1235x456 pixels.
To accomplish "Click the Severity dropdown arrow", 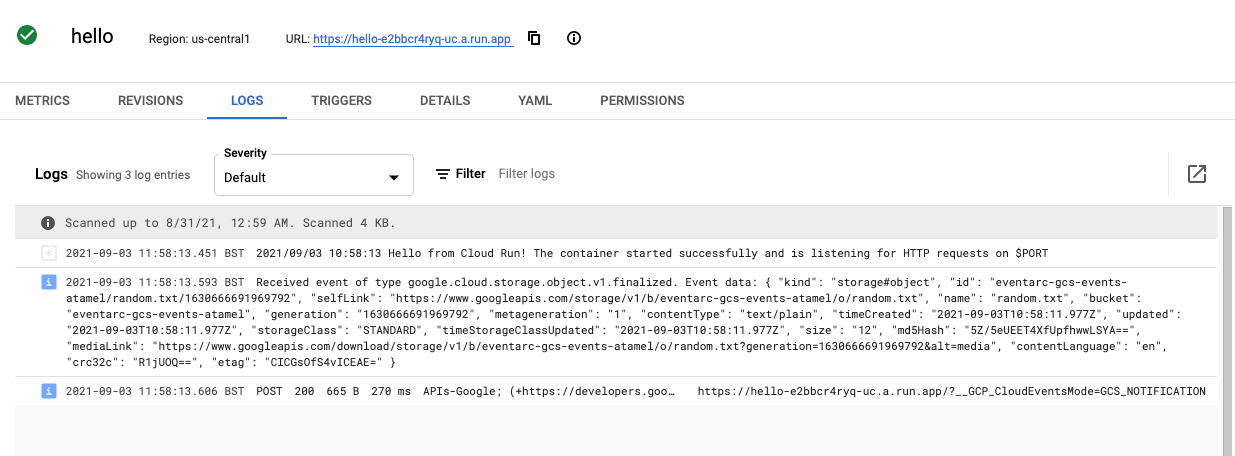I will (x=393, y=178).
